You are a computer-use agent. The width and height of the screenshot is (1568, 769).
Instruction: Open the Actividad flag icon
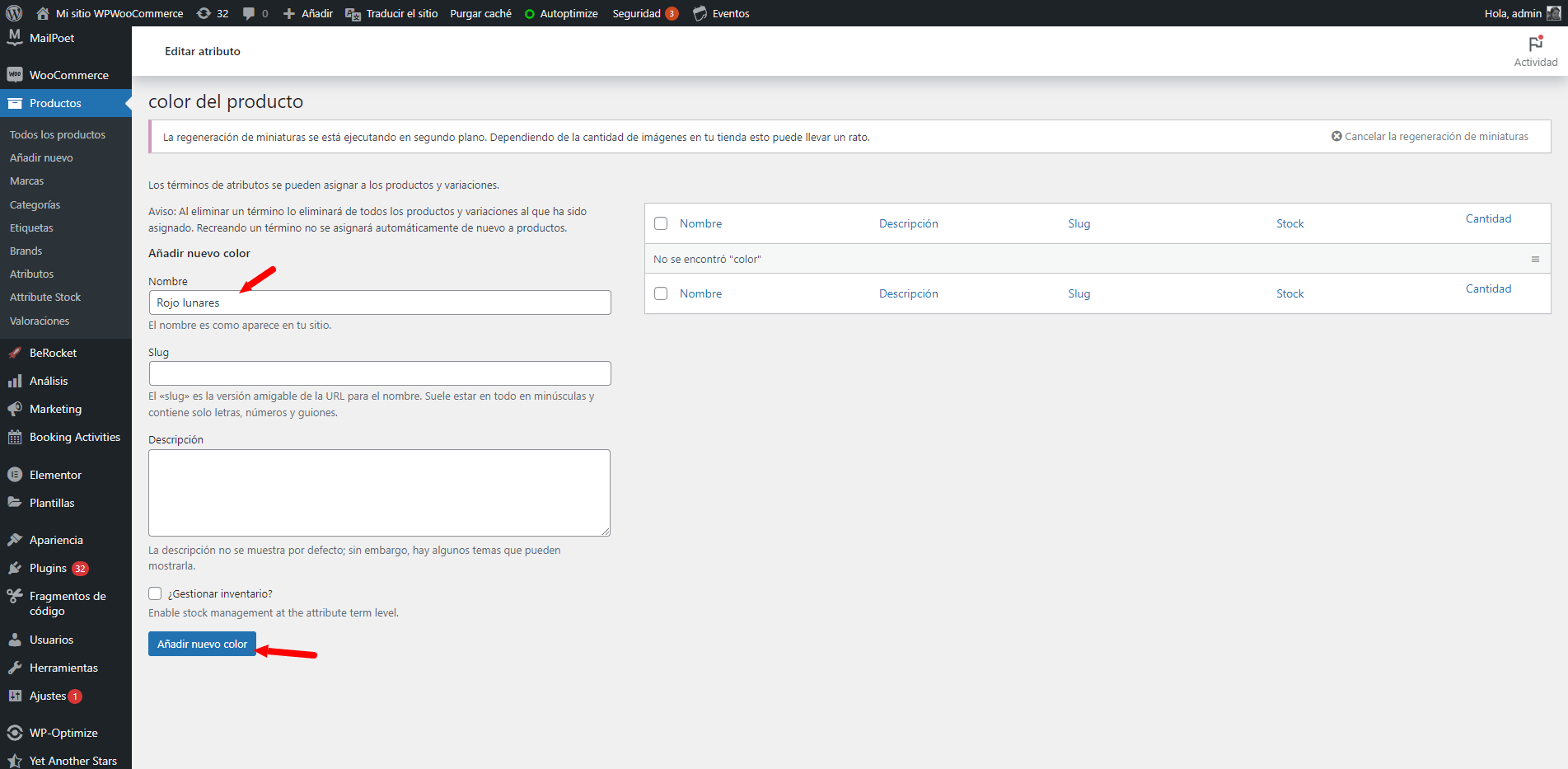(x=1536, y=44)
